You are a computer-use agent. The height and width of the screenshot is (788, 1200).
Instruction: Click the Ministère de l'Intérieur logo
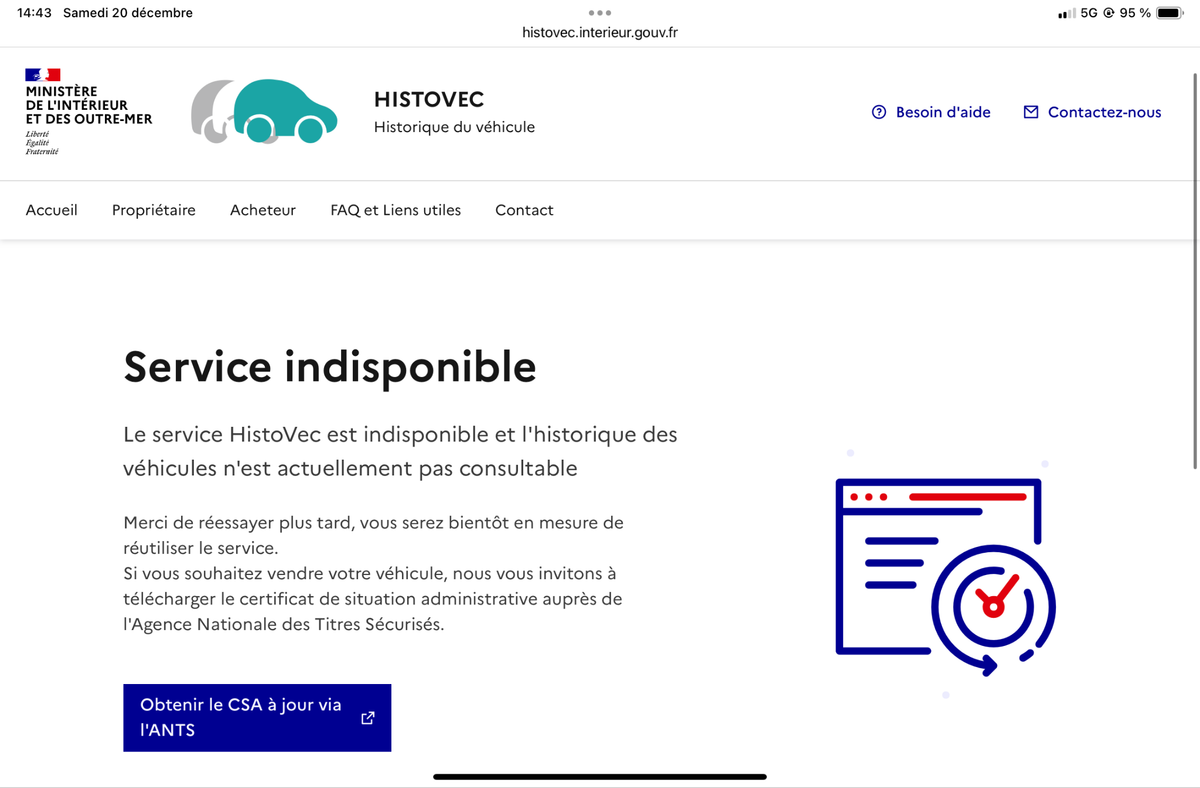pos(89,111)
